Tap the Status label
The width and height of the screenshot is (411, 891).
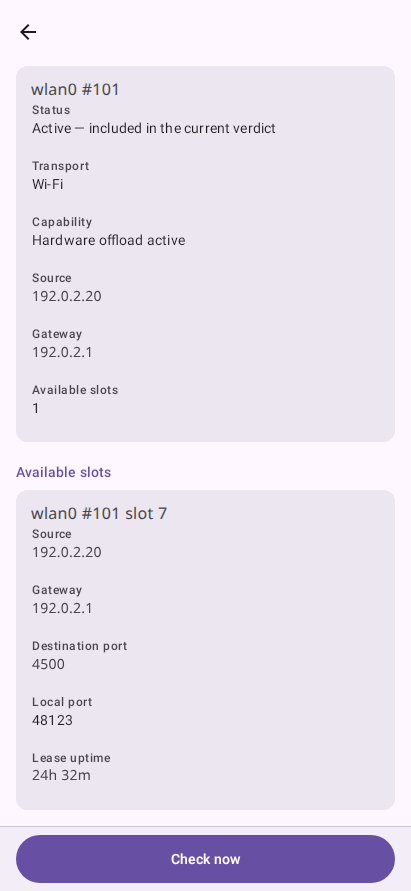(51, 110)
